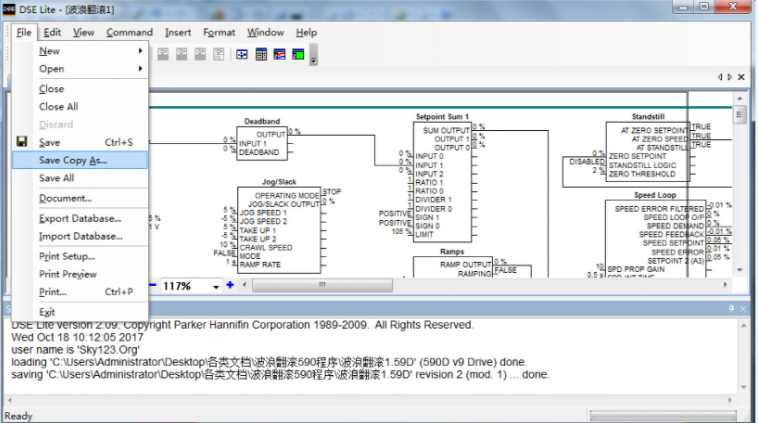This screenshot has height=423, width=758.
Task: Expand the New submenu
Action: pos(141,51)
